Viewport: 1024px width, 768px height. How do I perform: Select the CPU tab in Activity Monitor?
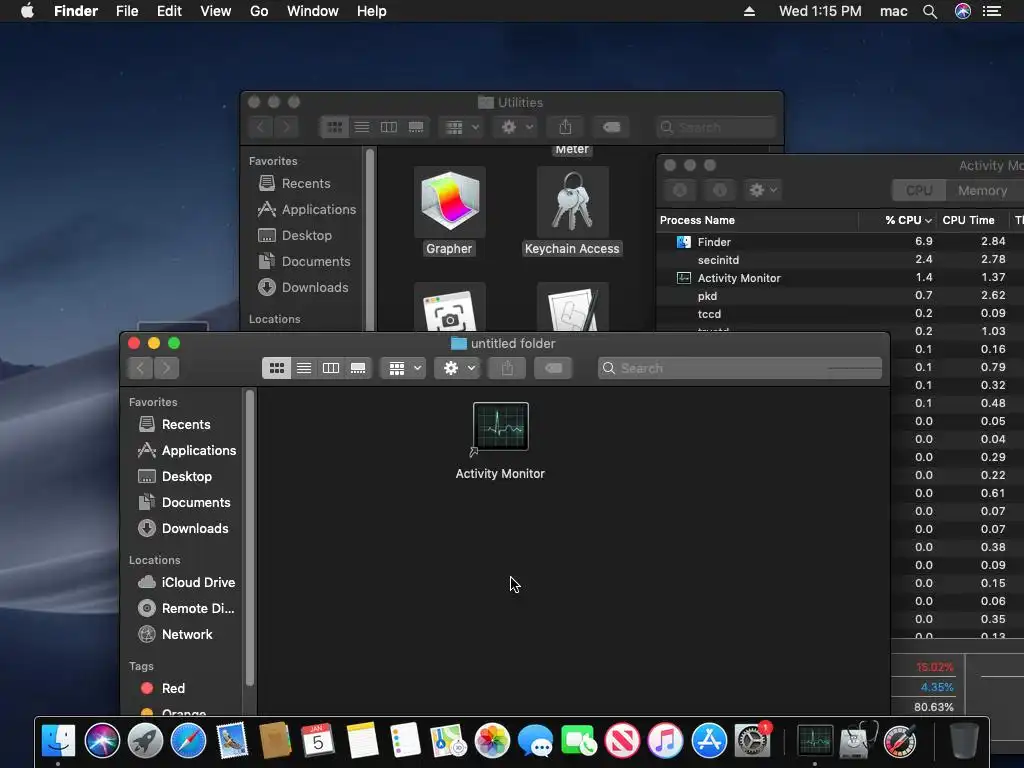tap(919, 191)
